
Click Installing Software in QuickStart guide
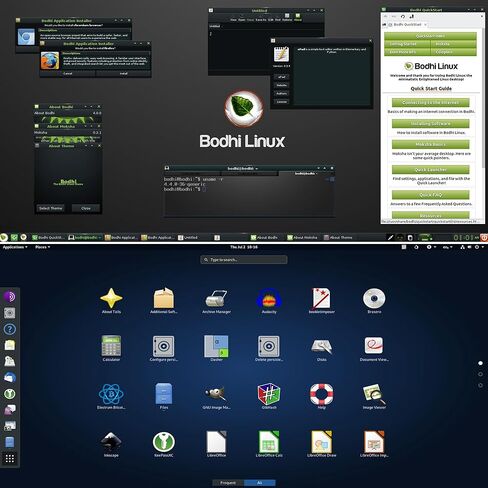(430, 124)
